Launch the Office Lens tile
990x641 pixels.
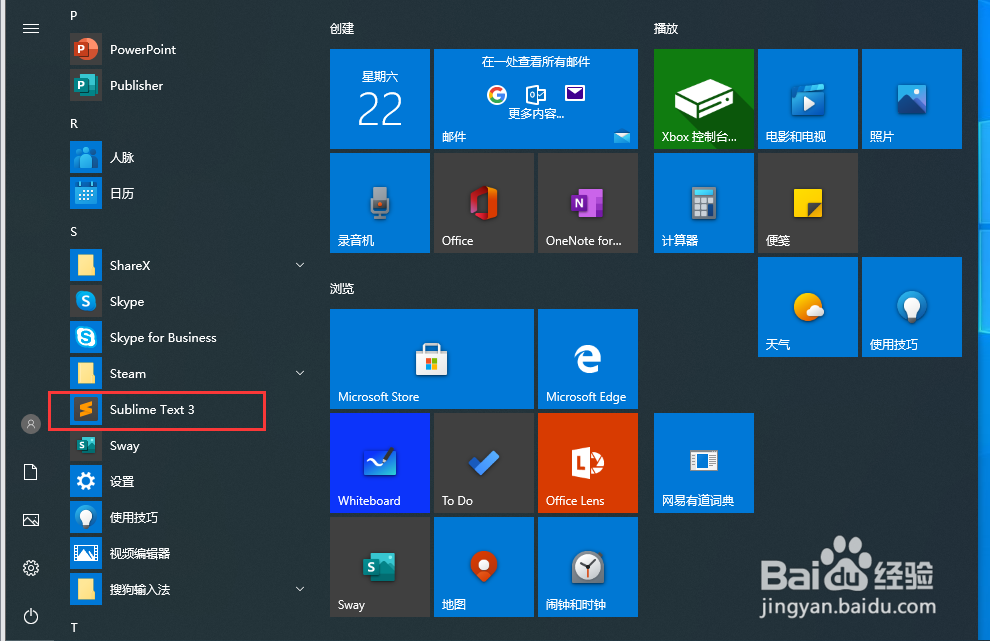588,463
